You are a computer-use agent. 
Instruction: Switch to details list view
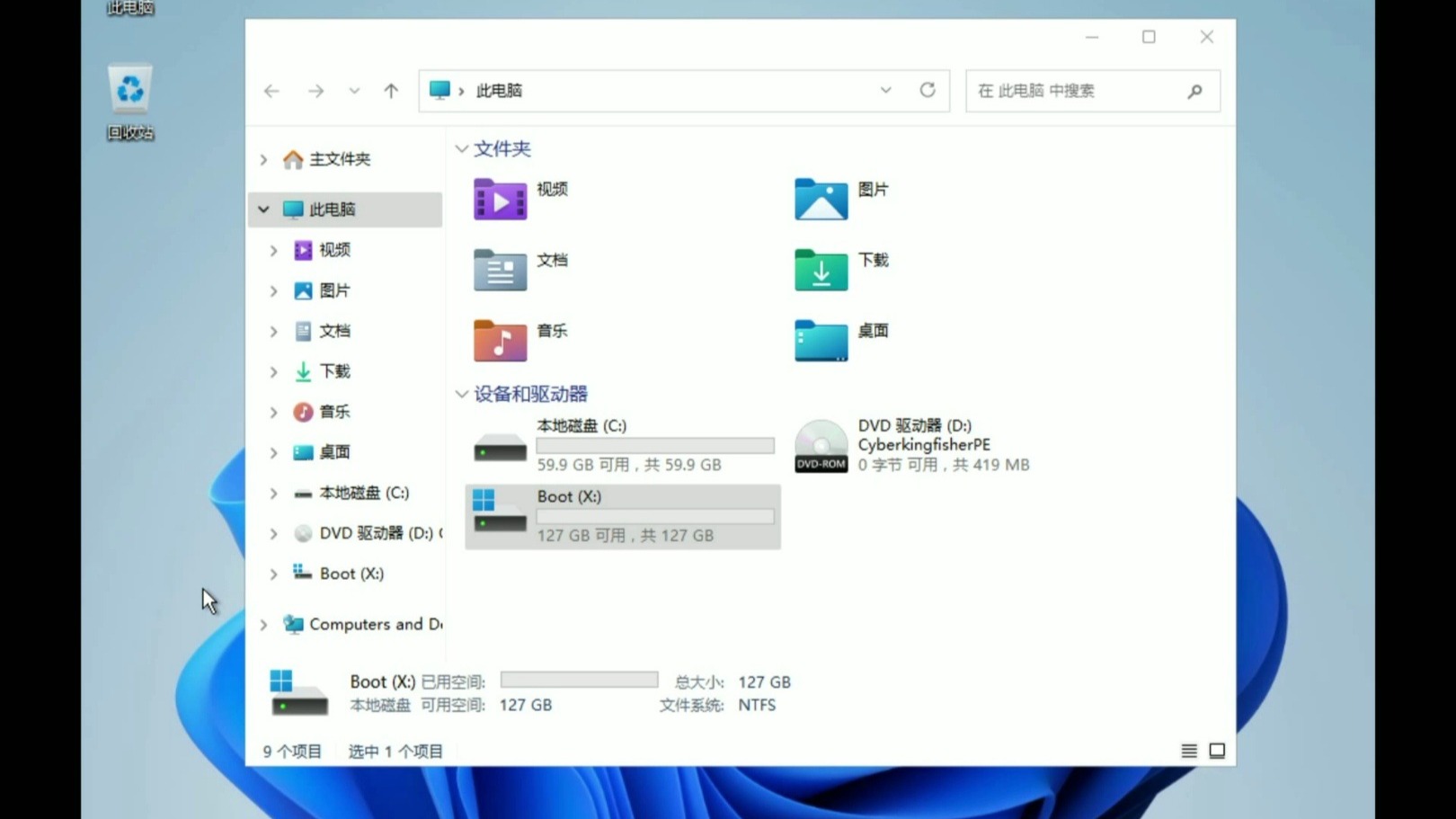[x=1189, y=751]
